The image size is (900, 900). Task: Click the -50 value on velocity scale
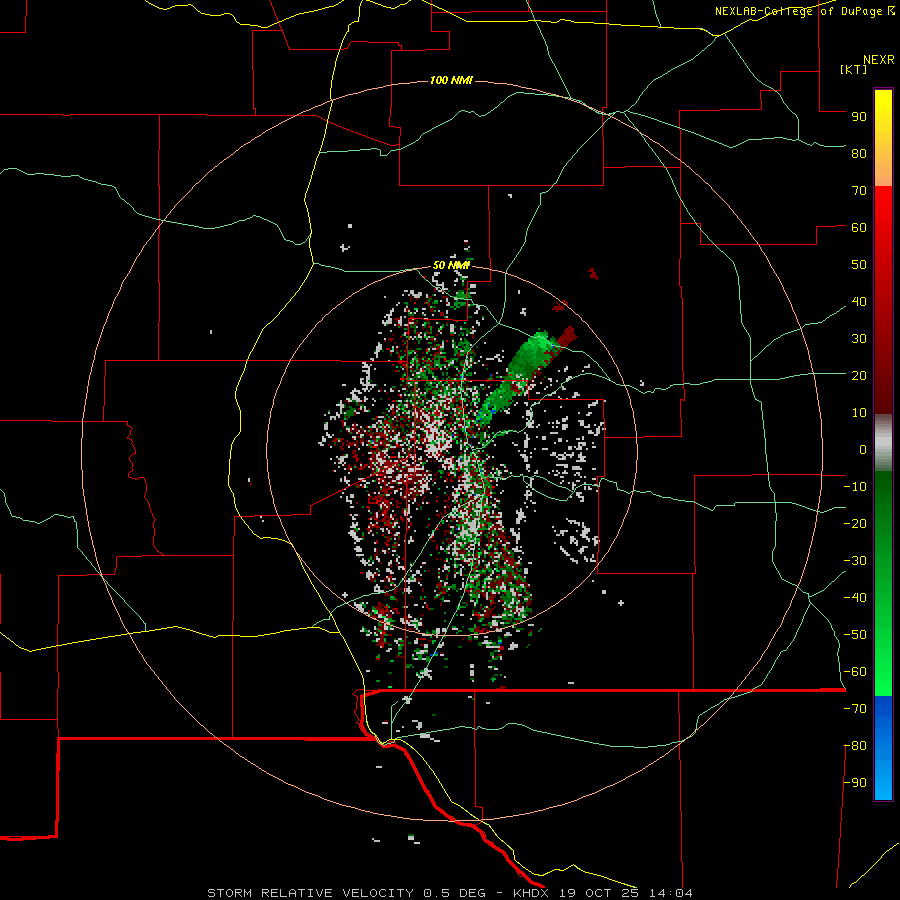(x=855, y=635)
